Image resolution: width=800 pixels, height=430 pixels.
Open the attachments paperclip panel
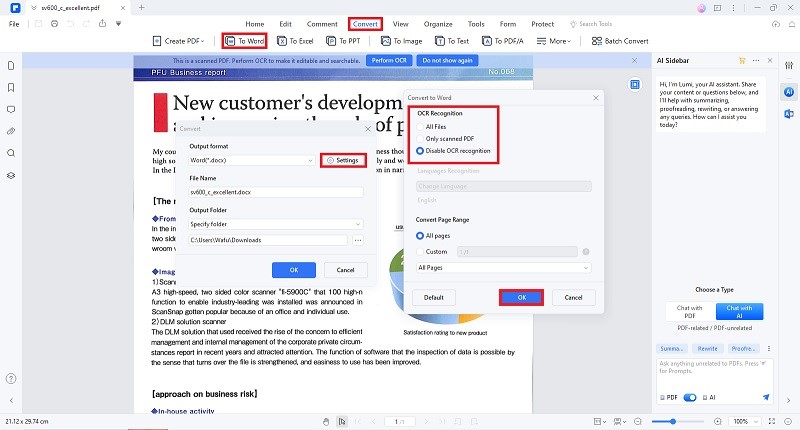point(11,131)
